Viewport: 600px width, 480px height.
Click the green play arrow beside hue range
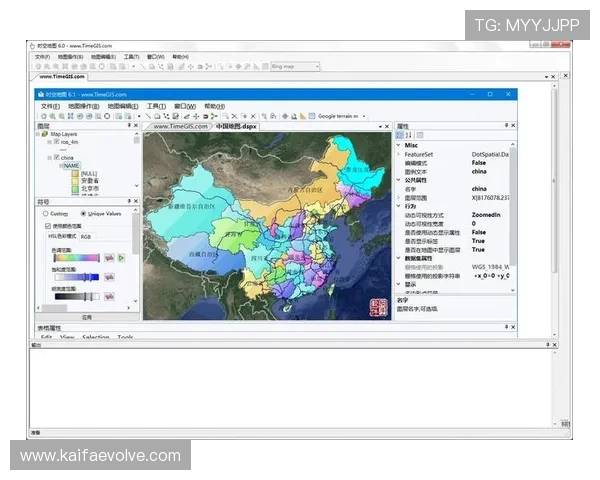point(121,258)
